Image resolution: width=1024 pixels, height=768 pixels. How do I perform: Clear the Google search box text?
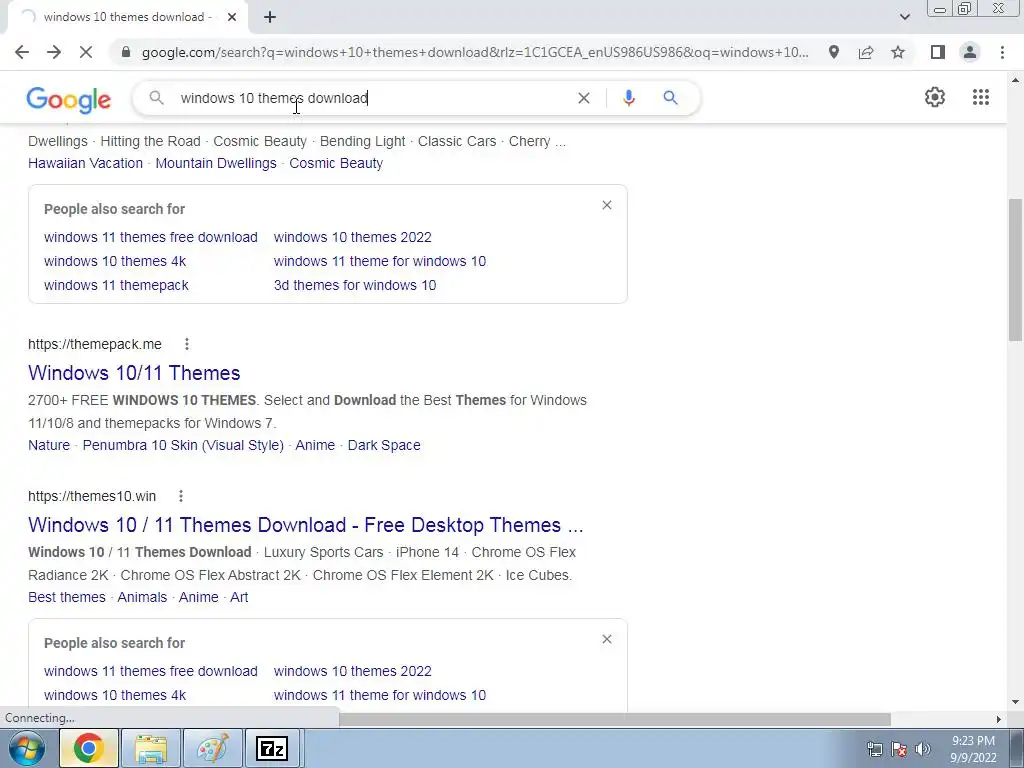(584, 98)
